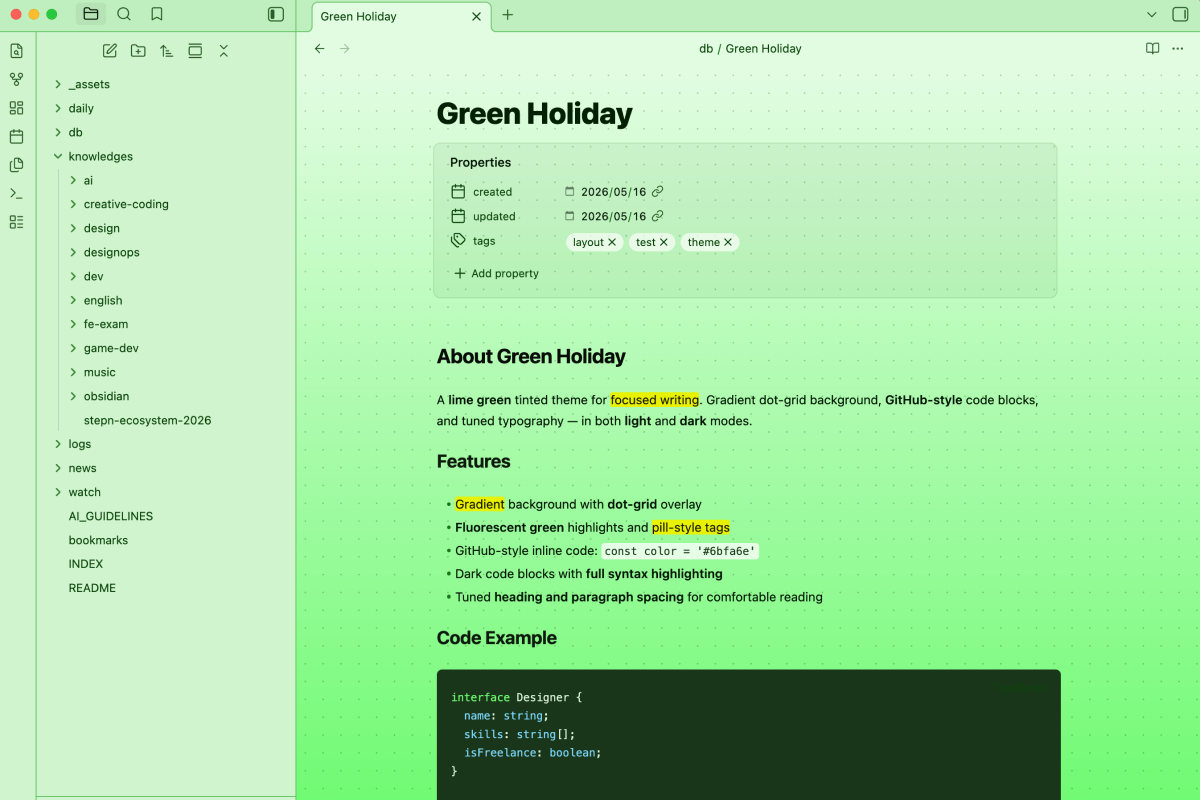The image size is (1200, 800).
Task: Switch to reading view
Action: [x=1152, y=48]
